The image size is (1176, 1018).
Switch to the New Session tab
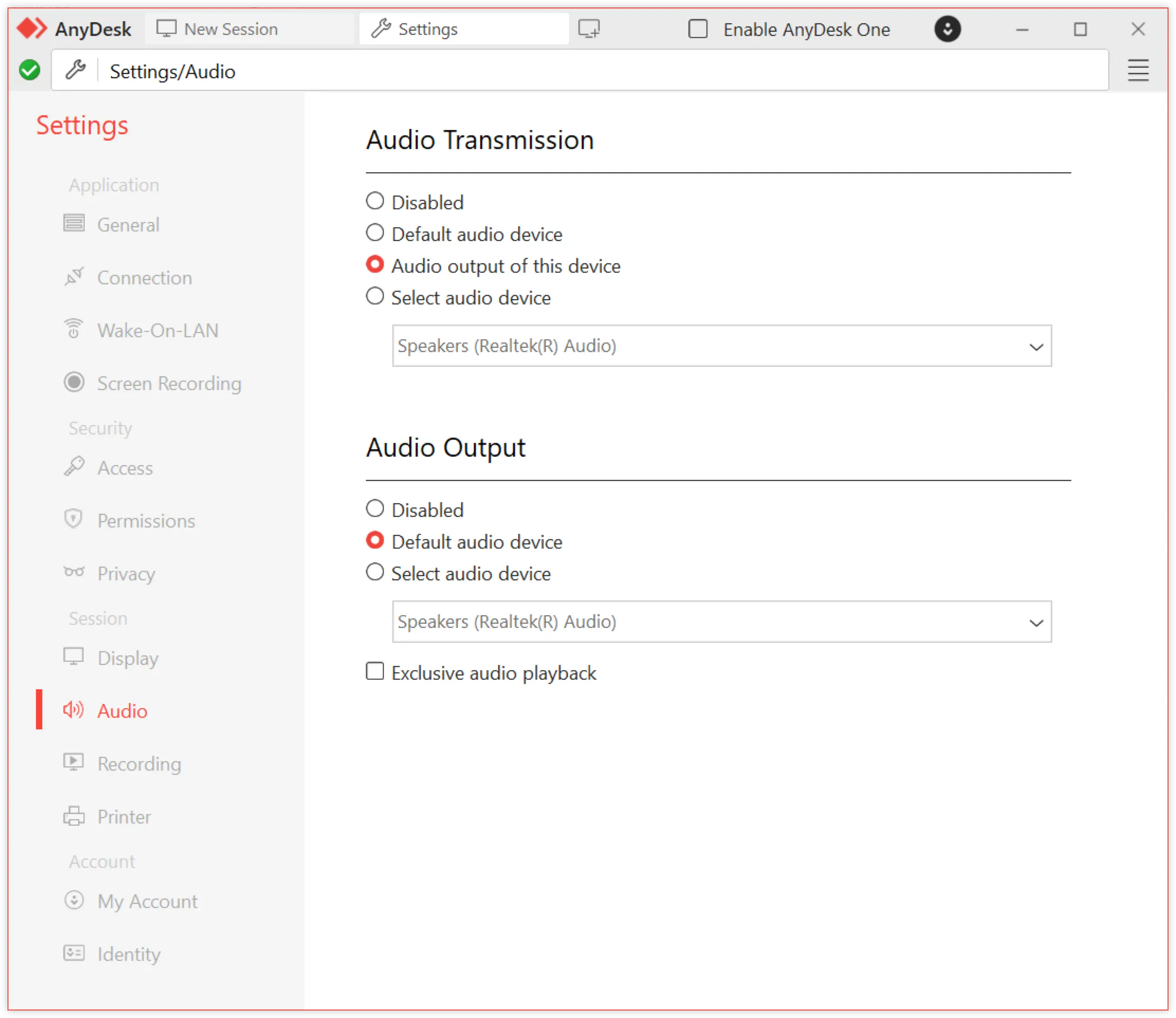click(230, 29)
